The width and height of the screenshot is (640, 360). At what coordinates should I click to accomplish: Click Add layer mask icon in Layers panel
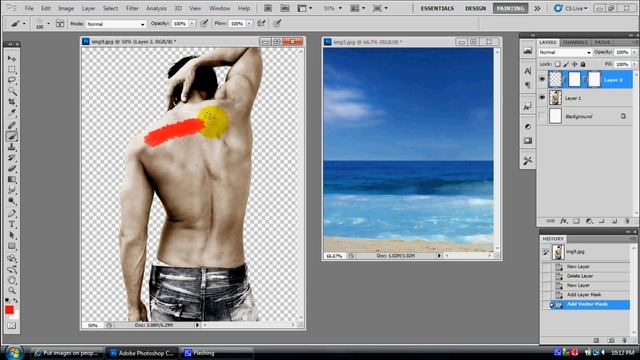pyautogui.click(x=576, y=221)
